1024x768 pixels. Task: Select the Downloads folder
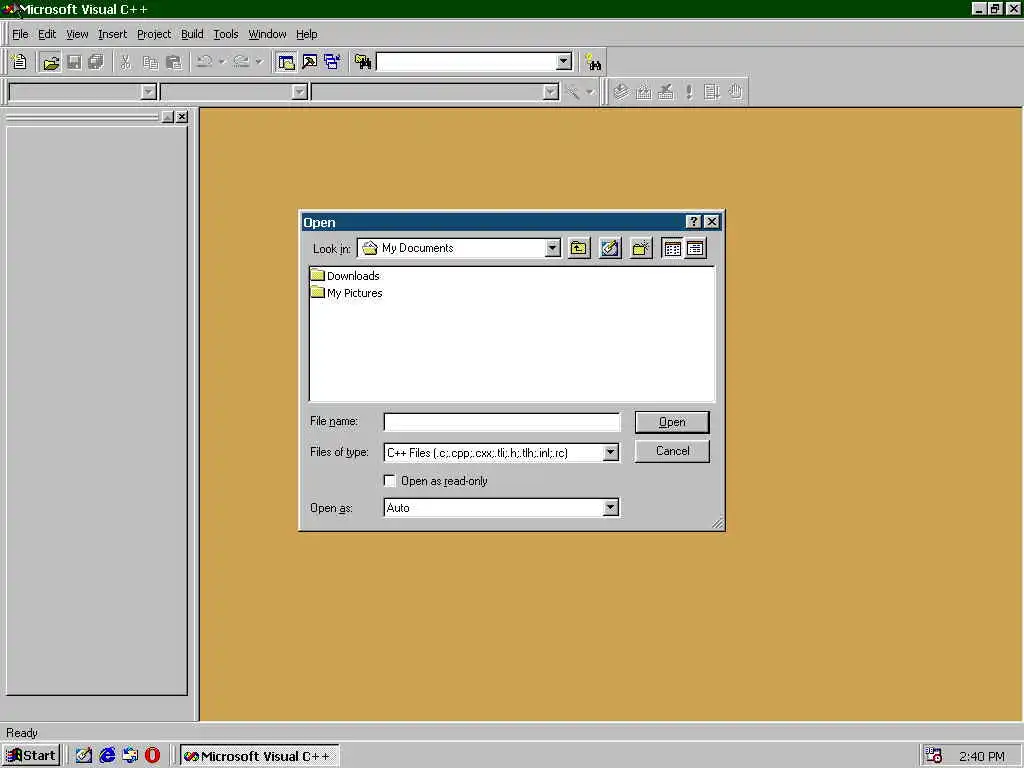pos(345,276)
